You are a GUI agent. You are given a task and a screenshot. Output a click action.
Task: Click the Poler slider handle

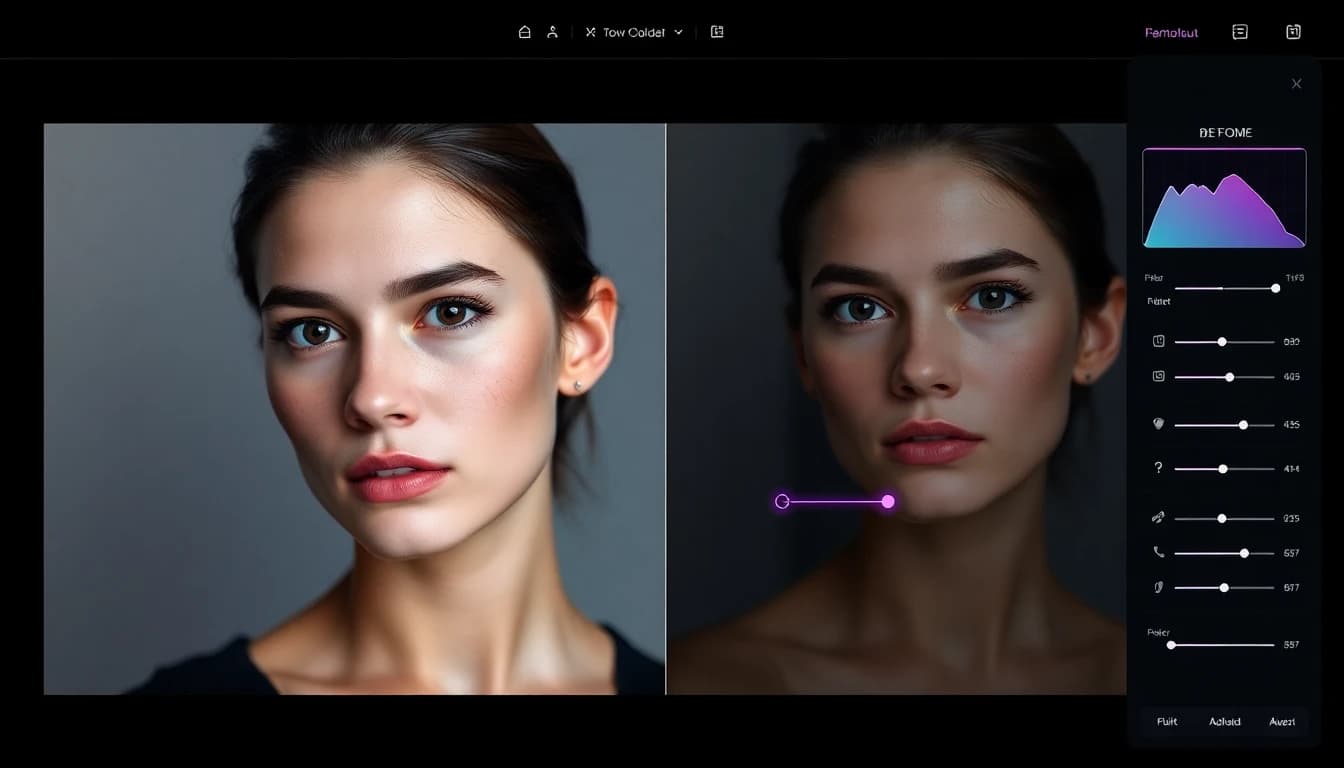(1171, 644)
